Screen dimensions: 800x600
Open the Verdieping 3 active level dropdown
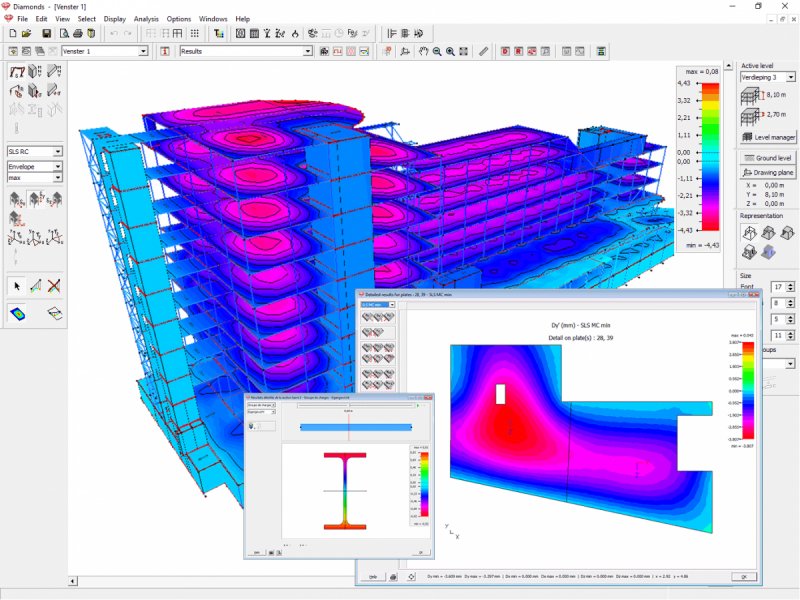coord(791,78)
